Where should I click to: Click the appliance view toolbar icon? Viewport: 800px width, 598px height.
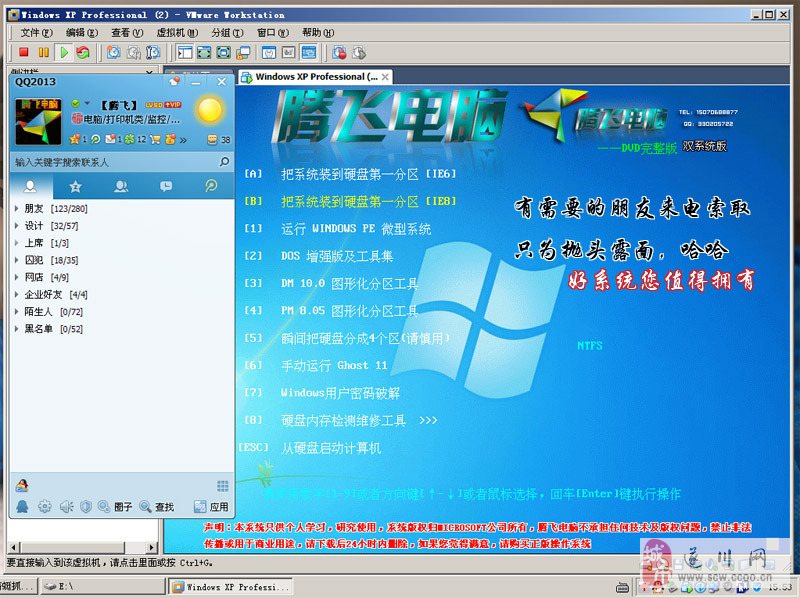[x=288, y=52]
